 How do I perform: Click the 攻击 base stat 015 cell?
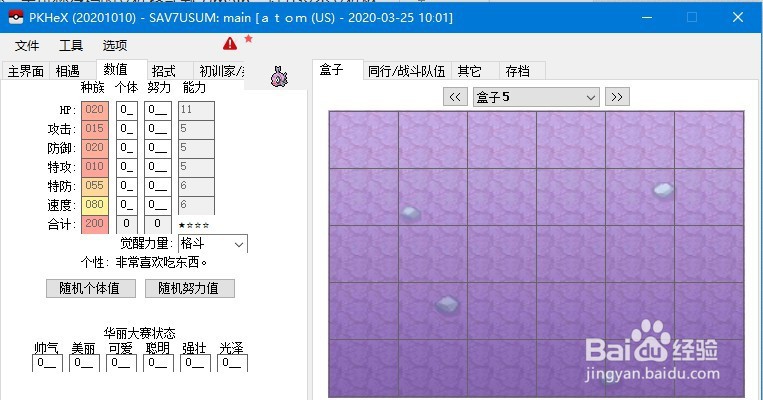point(95,129)
